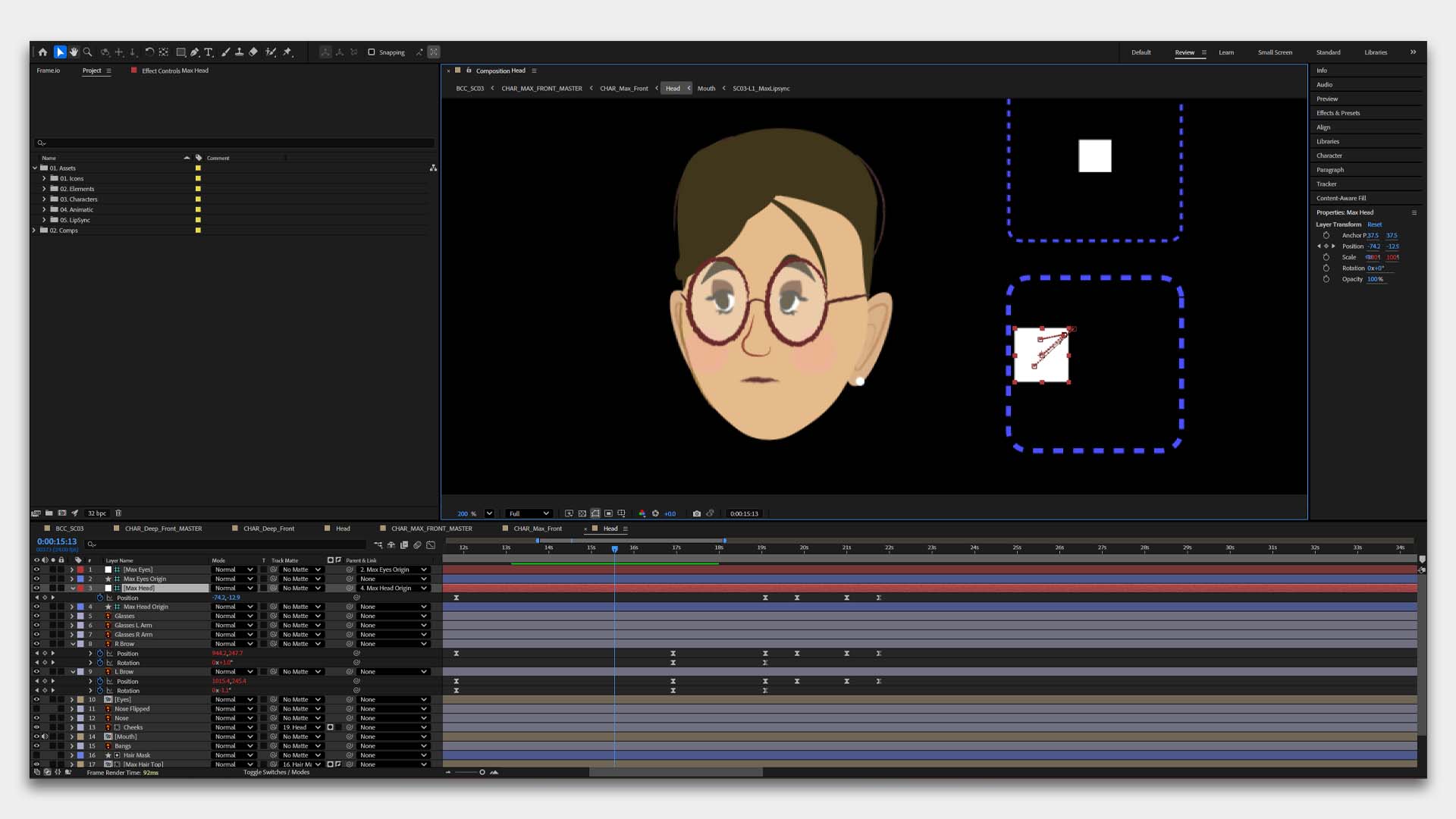The image size is (1456, 819).
Task: Select the Puppet Pin tool
Action: coord(287,52)
